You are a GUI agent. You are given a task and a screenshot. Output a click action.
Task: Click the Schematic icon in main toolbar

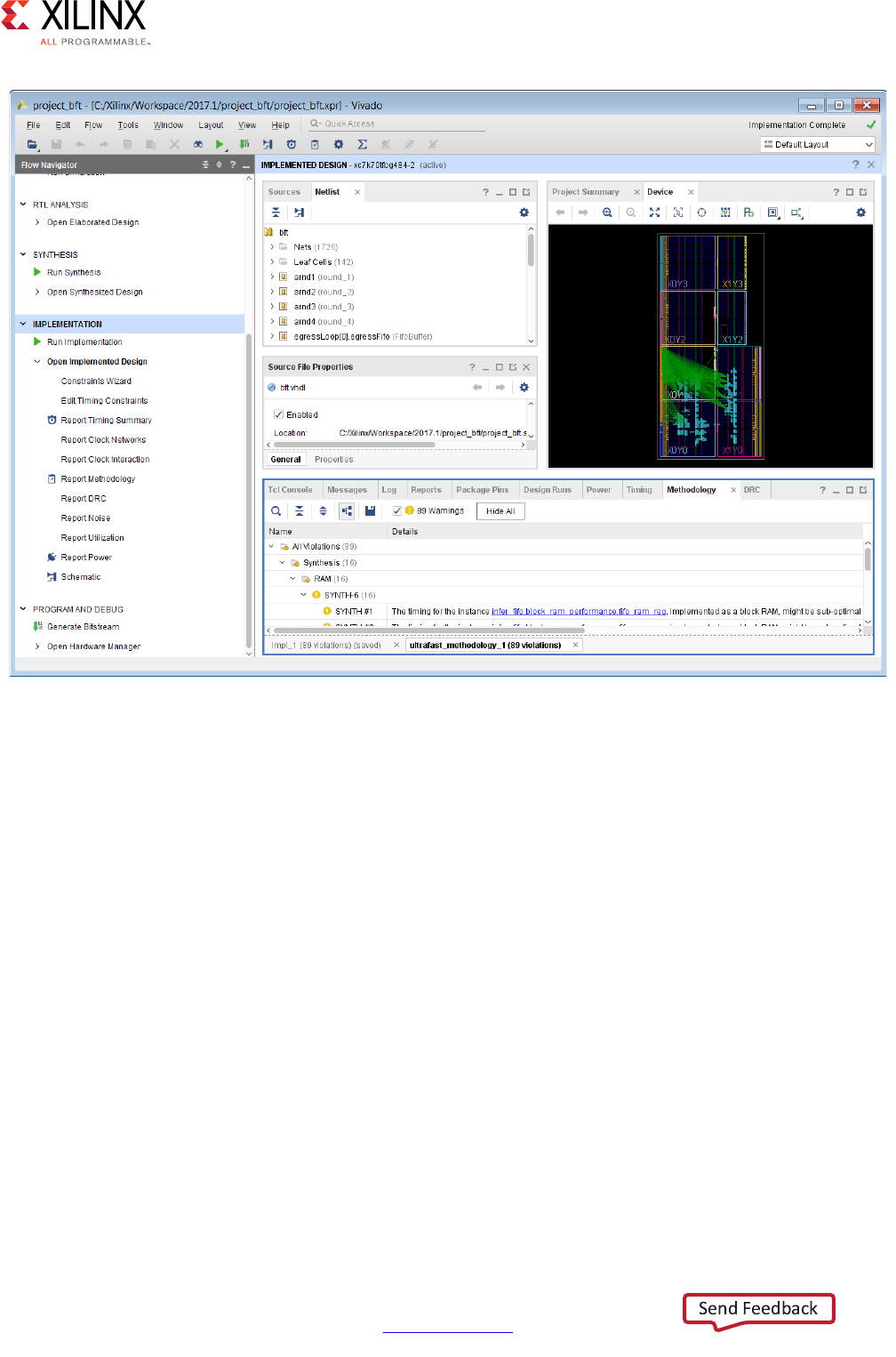point(268,144)
